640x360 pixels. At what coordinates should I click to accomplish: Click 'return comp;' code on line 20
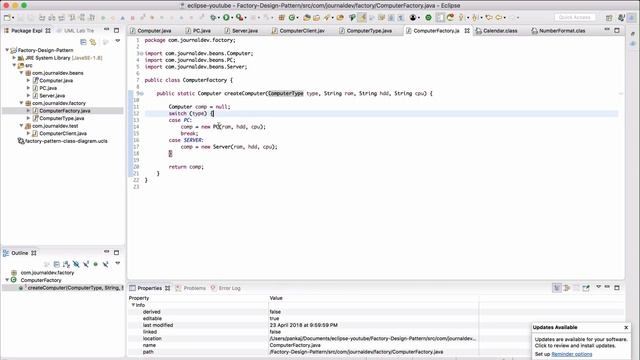pyautogui.click(x=186, y=167)
